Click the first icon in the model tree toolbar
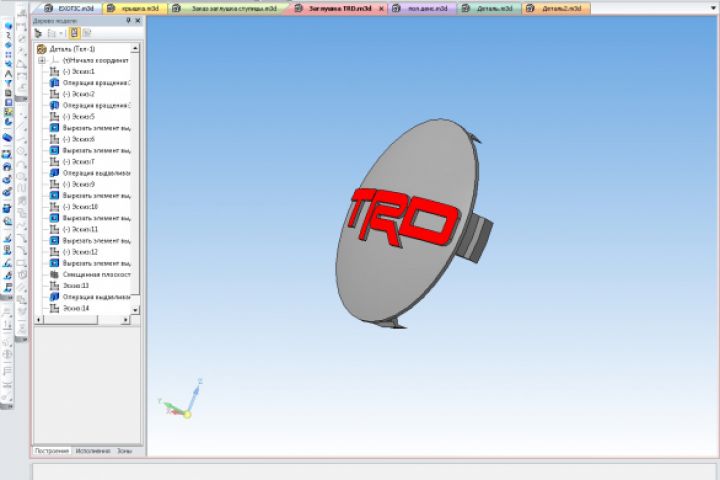This screenshot has height=480, width=720. coord(39,33)
